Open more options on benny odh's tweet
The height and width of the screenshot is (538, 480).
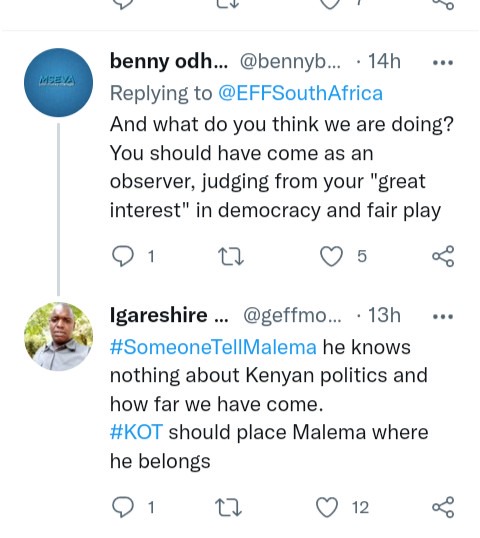pos(443,63)
